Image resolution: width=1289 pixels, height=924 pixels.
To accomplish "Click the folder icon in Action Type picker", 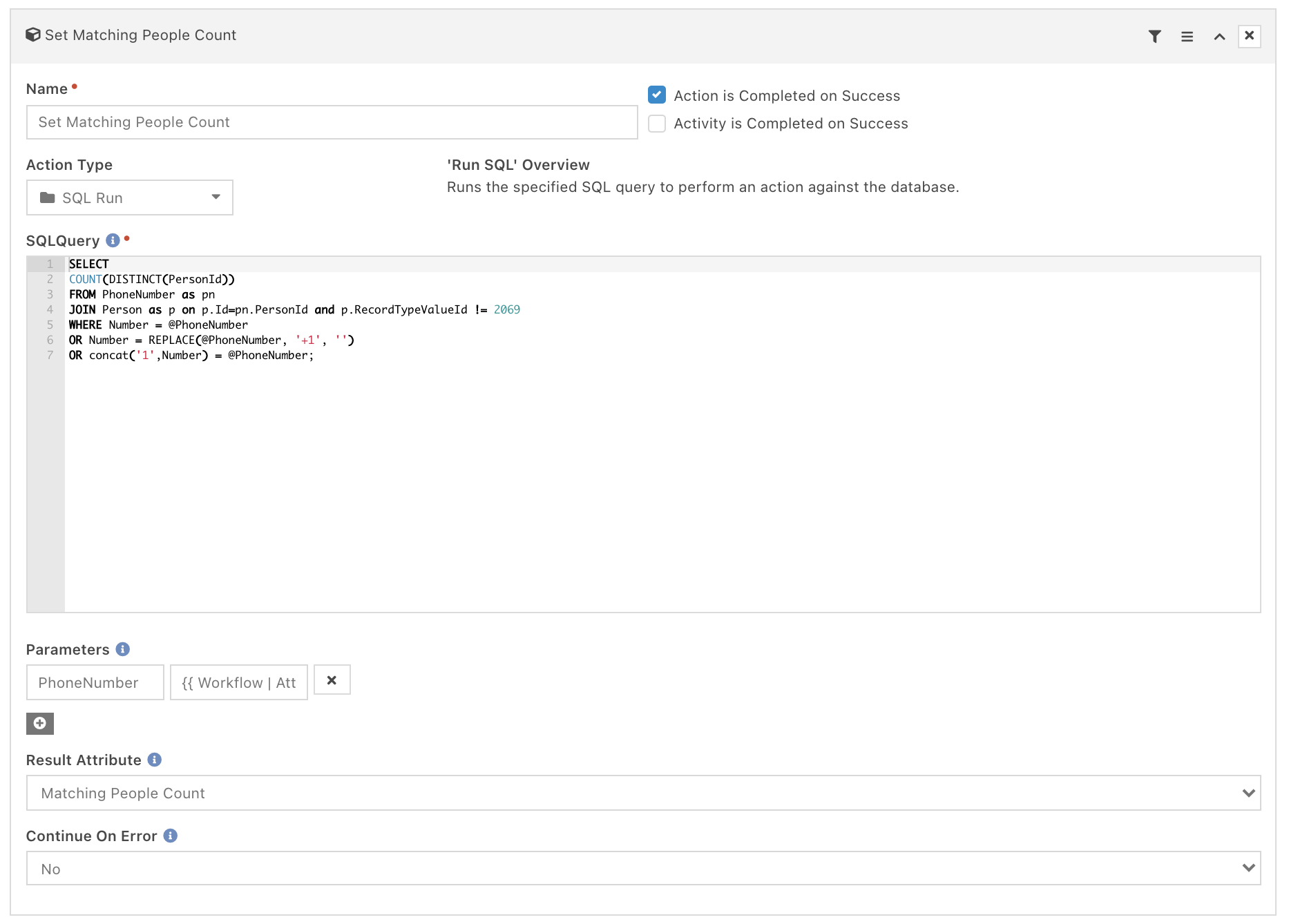I will pos(47,198).
